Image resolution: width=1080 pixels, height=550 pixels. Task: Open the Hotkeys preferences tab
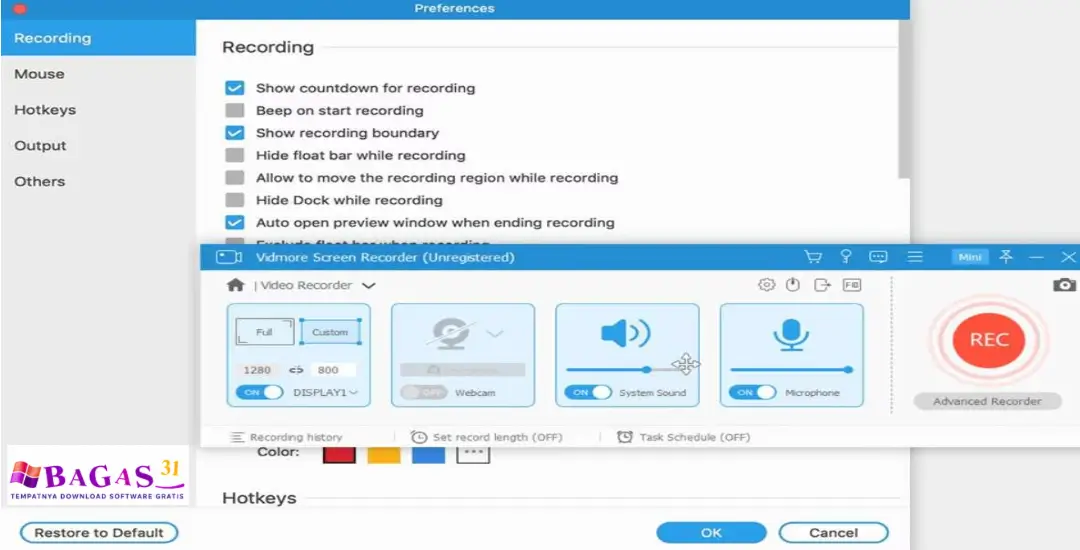[98, 109]
